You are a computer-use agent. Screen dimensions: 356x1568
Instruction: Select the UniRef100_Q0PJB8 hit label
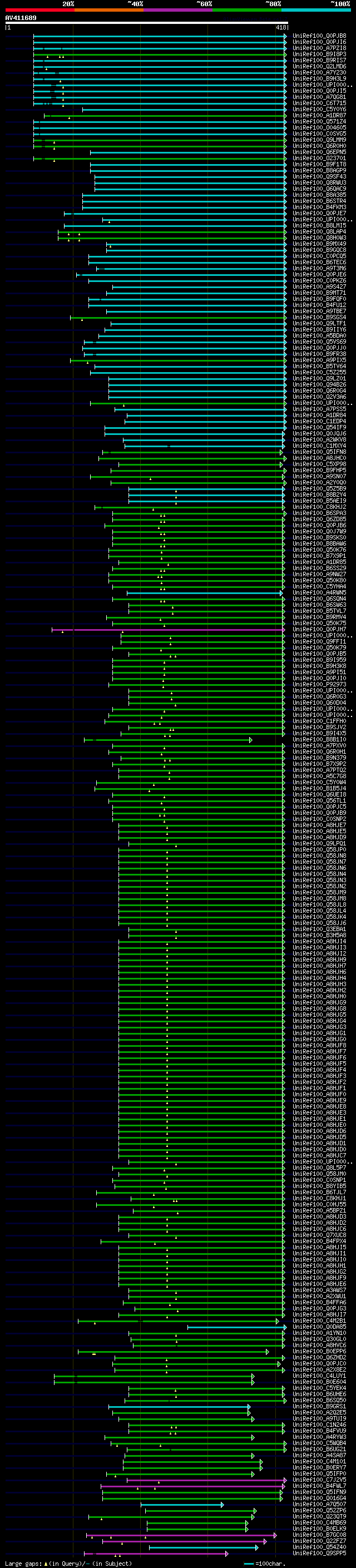[x=319, y=36]
